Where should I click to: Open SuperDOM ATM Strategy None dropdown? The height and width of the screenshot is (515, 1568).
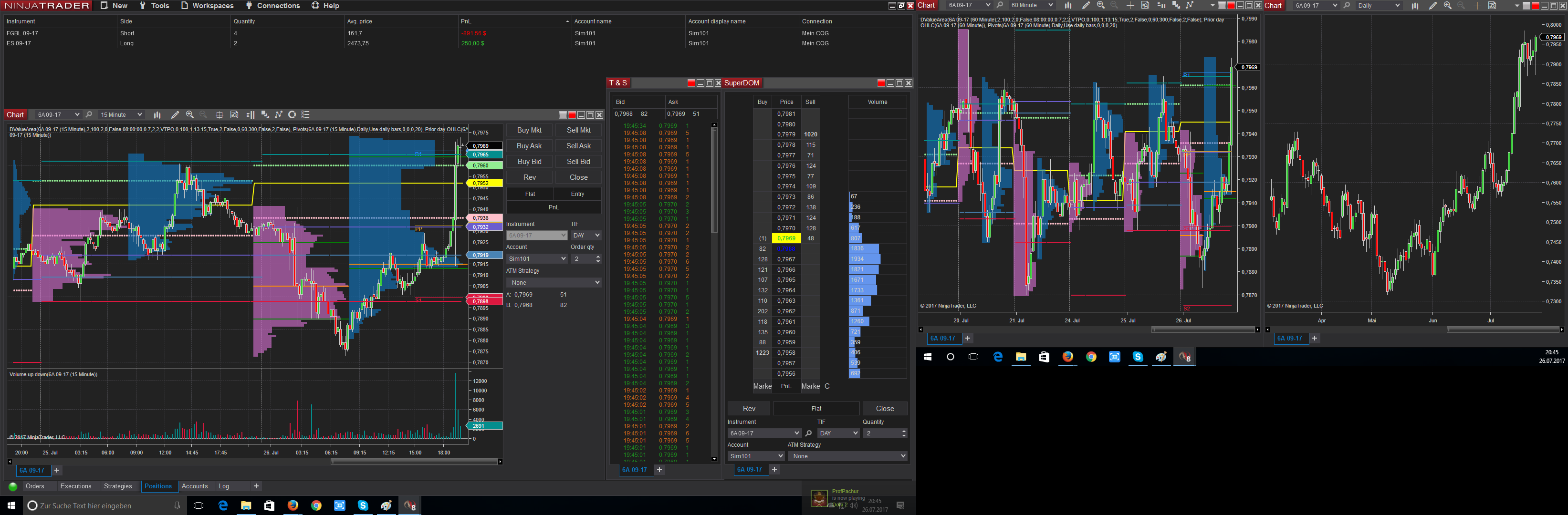click(847, 457)
